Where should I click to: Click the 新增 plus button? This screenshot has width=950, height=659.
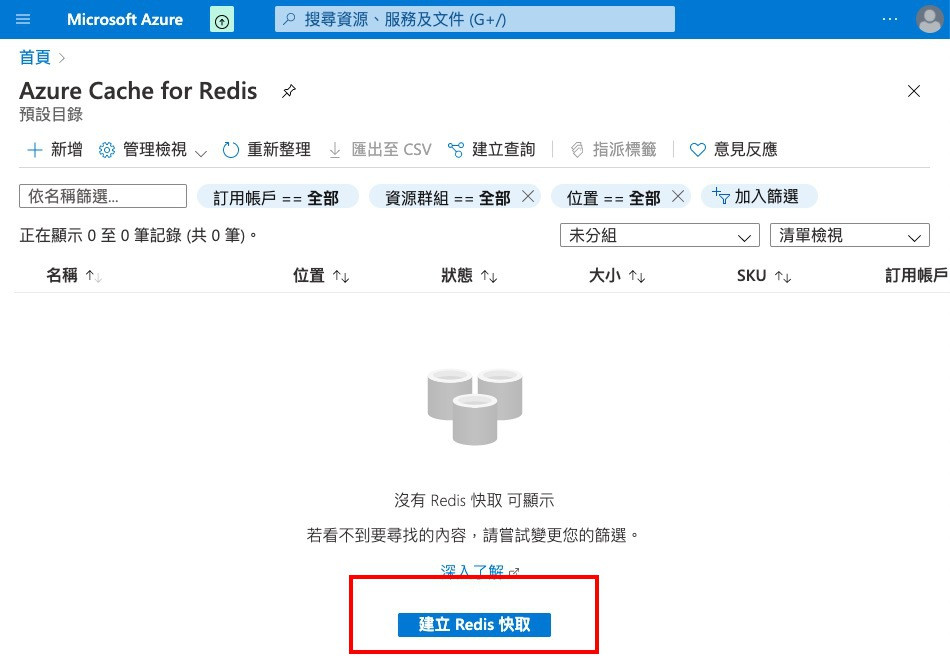55,150
